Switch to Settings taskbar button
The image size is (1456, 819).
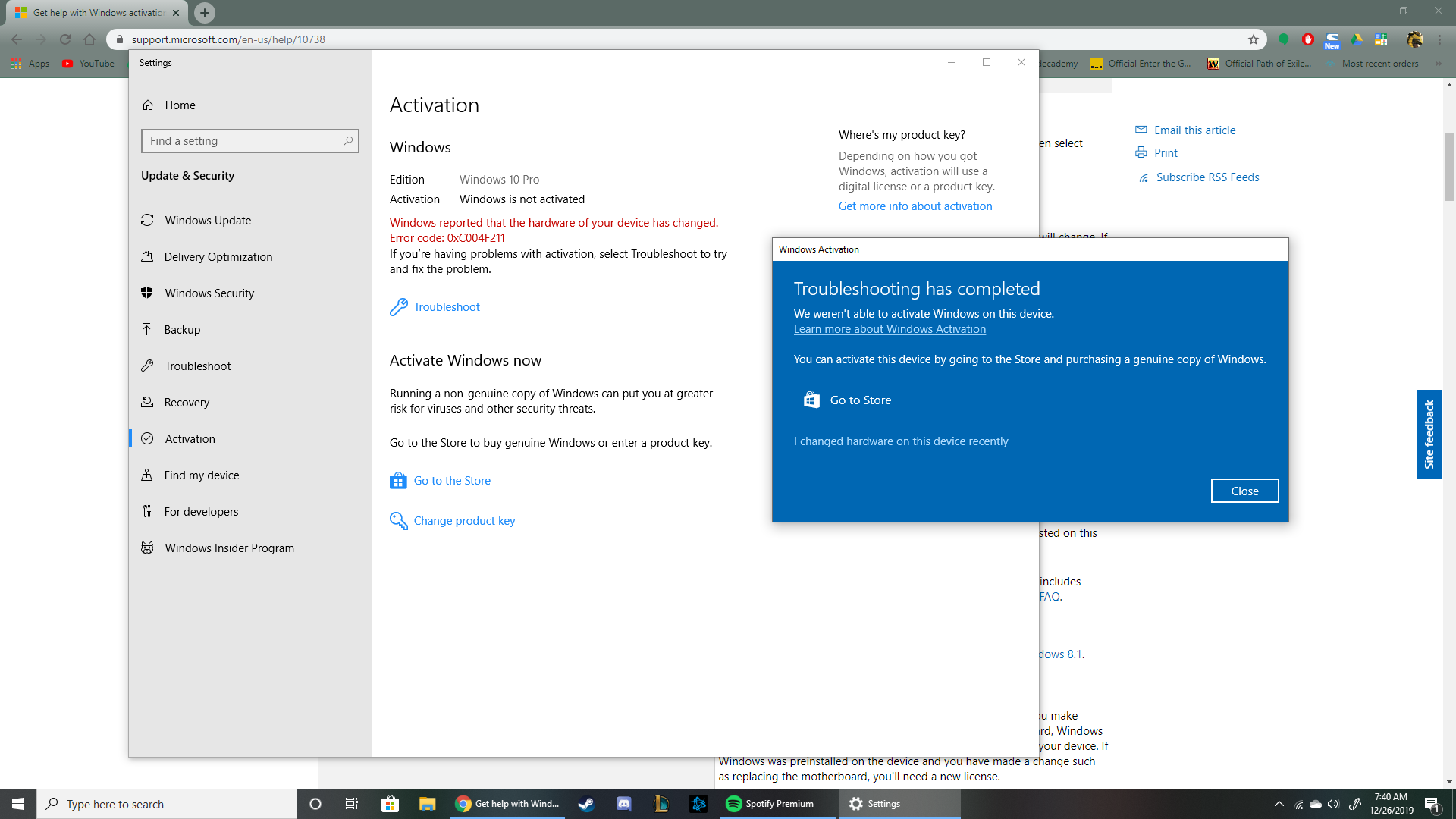[899, 804]
